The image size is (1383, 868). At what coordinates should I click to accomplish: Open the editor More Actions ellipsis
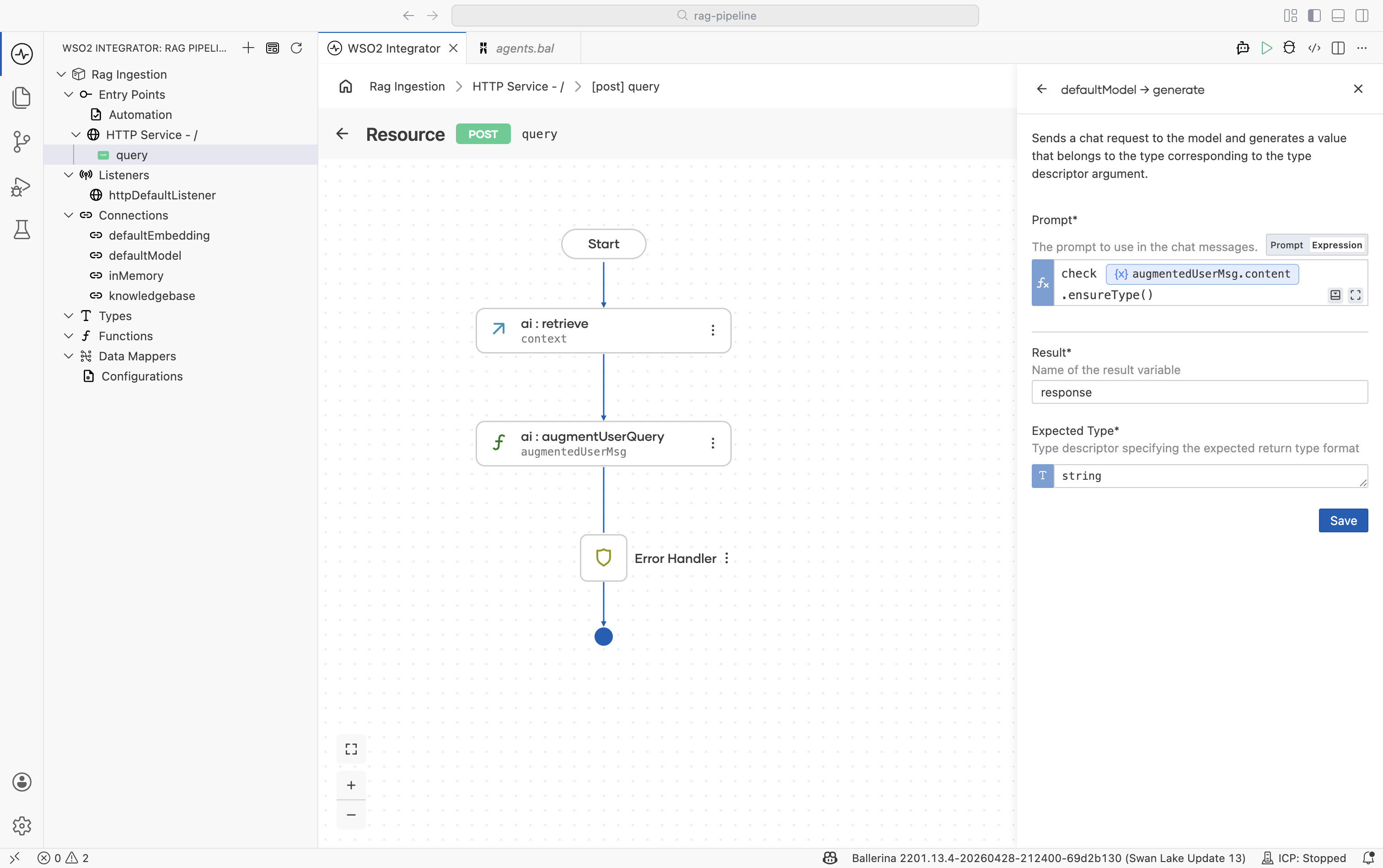point(1362,48)
